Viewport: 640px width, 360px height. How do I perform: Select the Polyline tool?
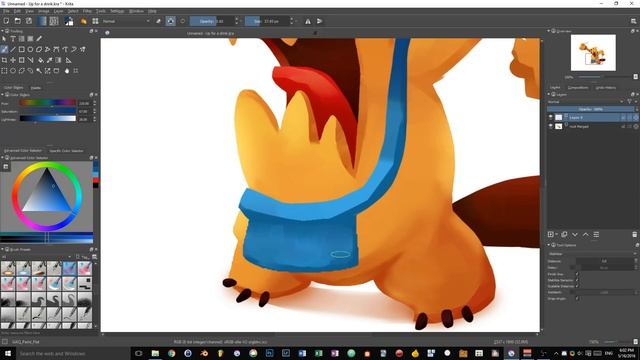pyautogui.click(x=47, y=49)
